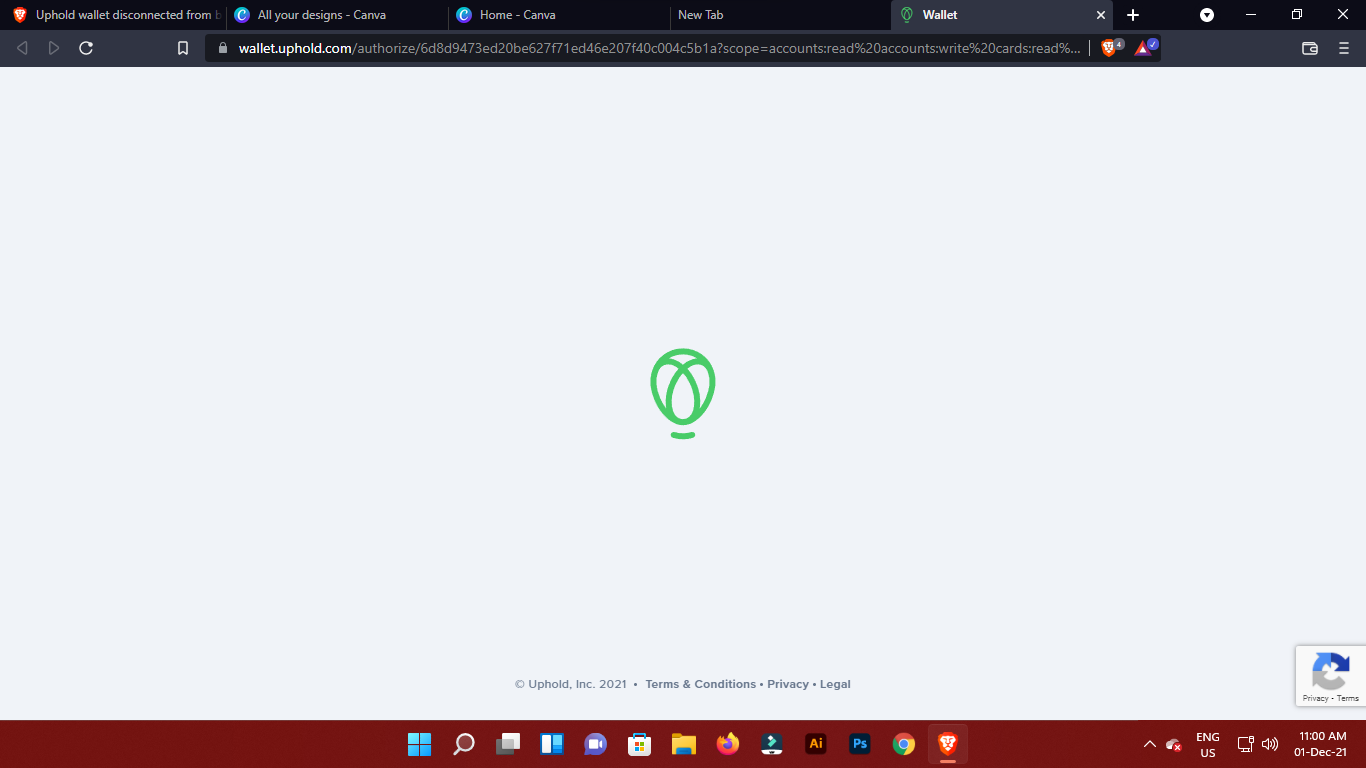Focus the wallet.uphold.com address bar
1366x768 pixels.
coord(660,48)
